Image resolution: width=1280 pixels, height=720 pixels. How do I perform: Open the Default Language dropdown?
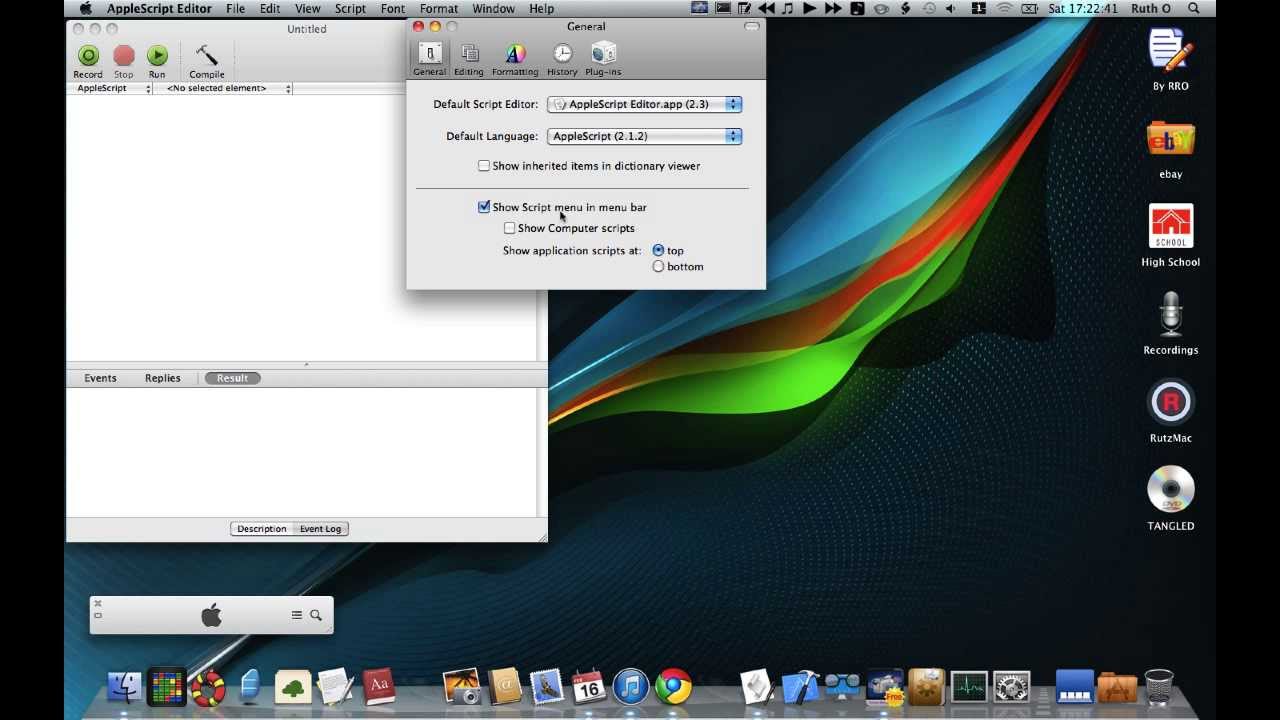(x=645, y=136)
